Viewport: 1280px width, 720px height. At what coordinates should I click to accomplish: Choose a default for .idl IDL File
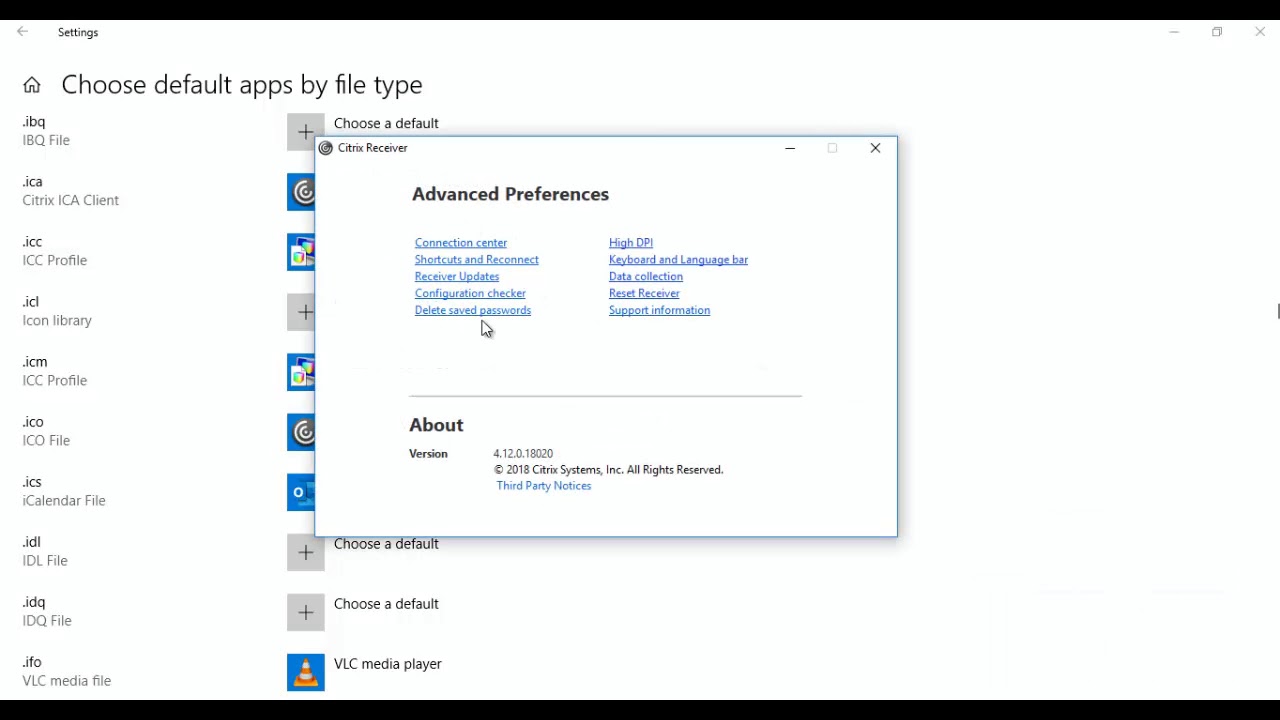386,544
